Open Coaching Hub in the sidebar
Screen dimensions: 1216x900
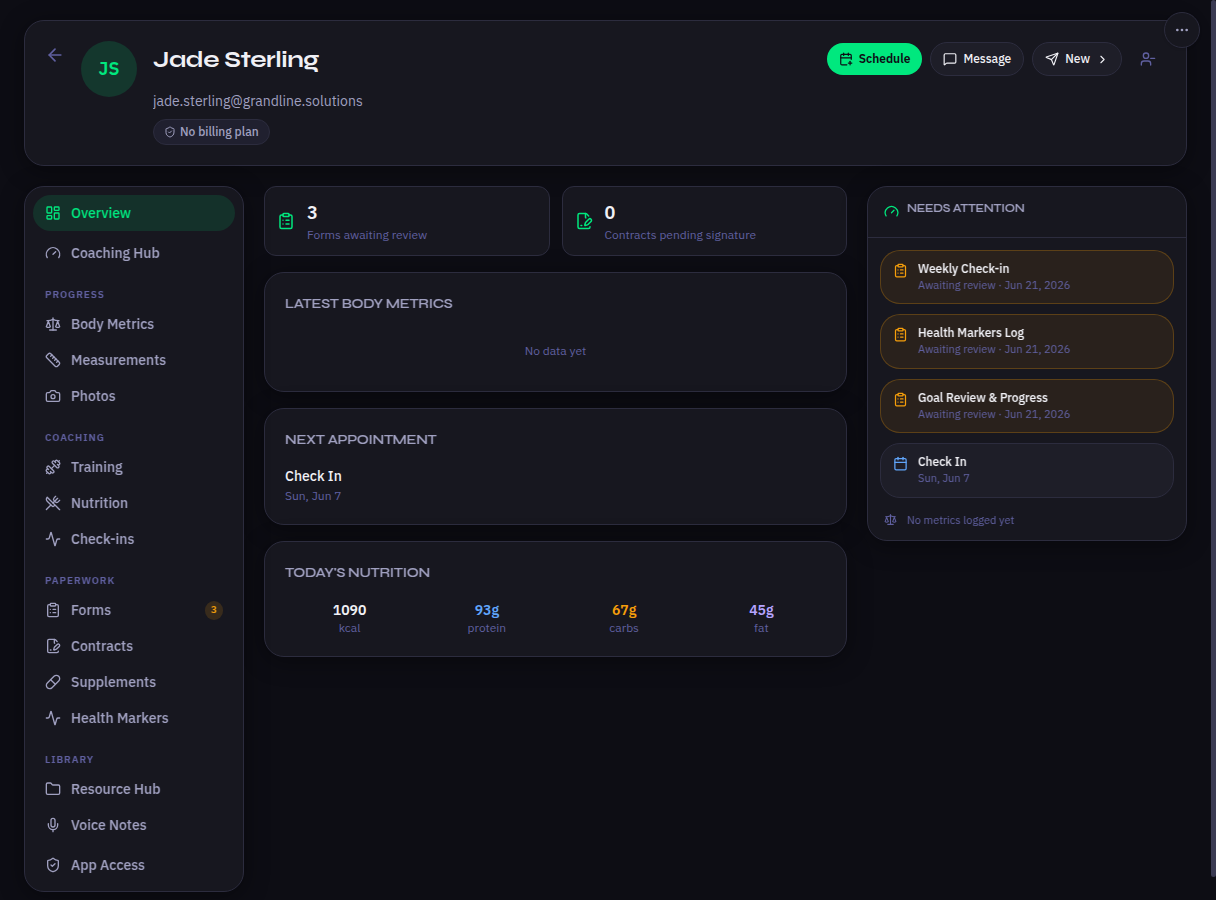click(134, 253)
